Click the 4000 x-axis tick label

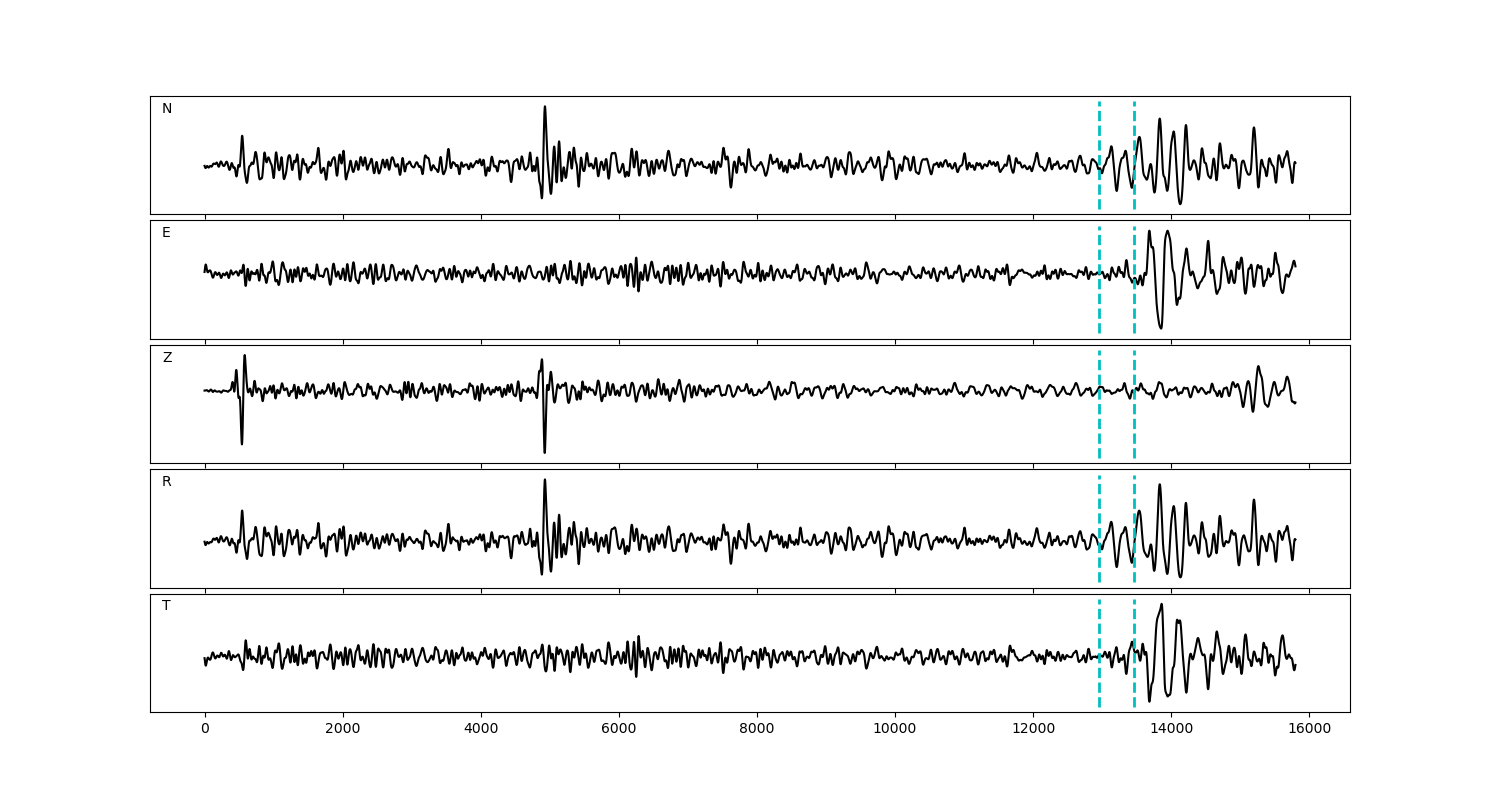click(x=481, y=730)
